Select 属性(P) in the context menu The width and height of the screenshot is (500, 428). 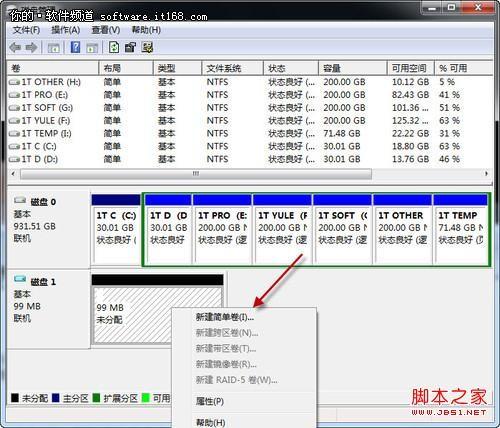point(210,401)
